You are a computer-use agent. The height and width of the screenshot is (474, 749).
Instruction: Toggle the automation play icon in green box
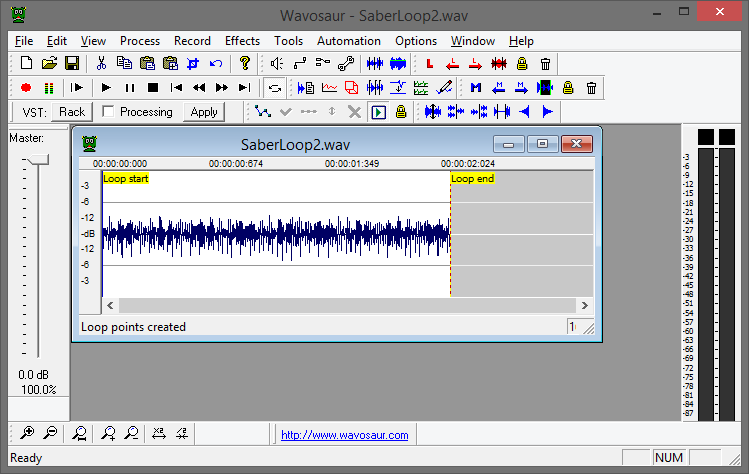point(378,112)
